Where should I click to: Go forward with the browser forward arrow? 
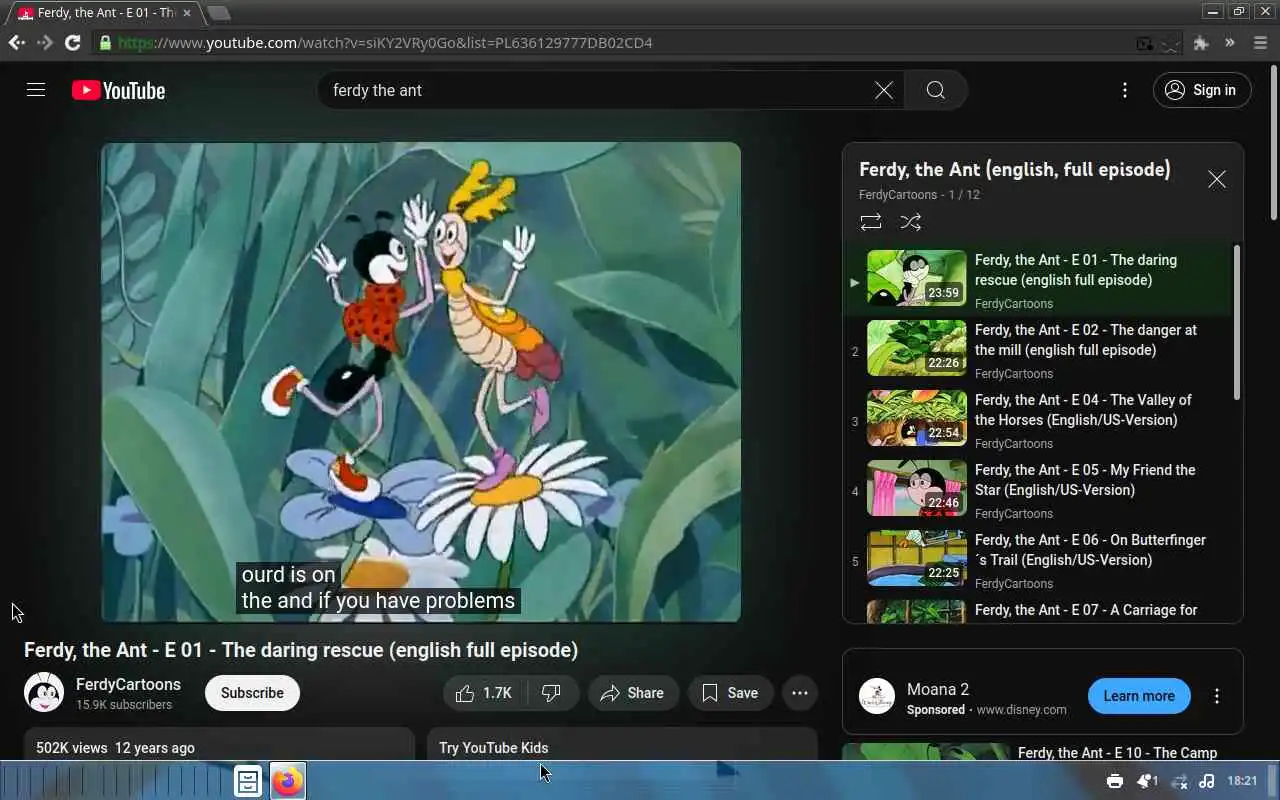(x=44, y=42)
